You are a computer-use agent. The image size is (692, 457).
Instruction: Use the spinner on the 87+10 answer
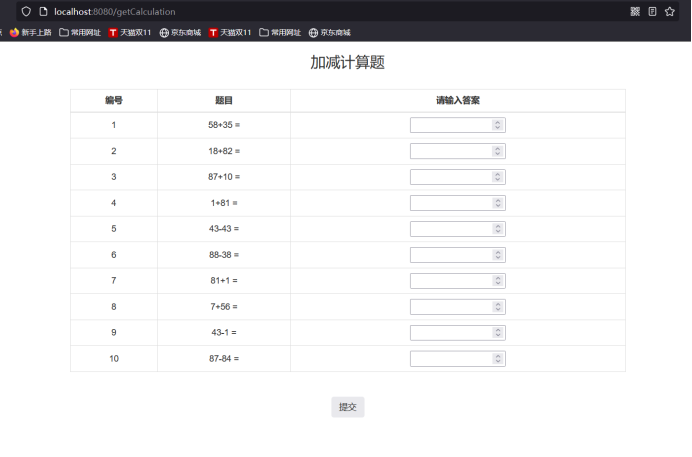pos(498,177)
